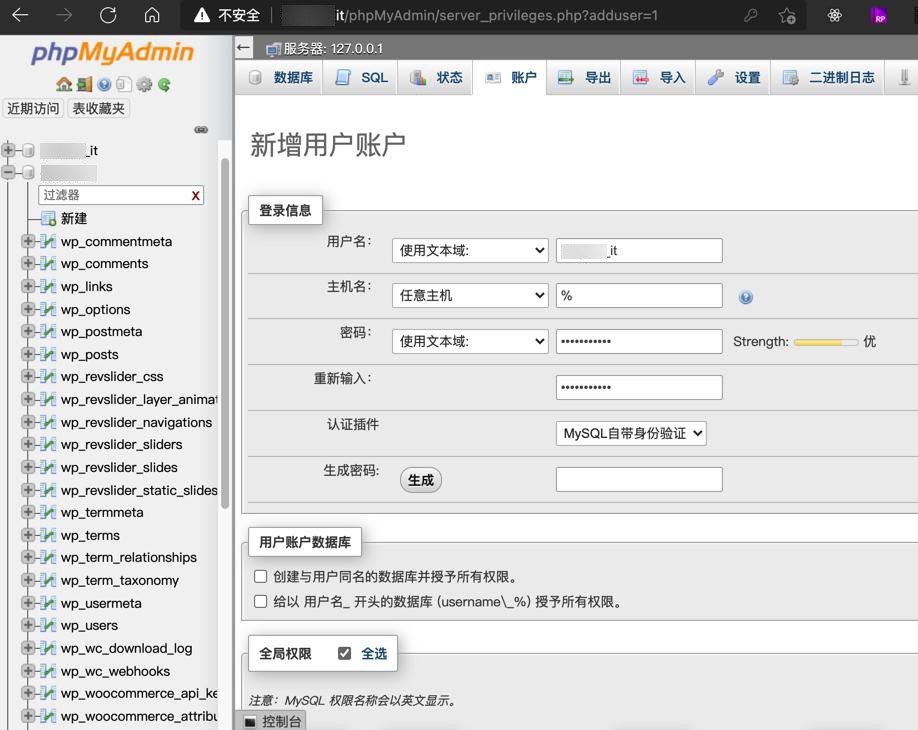
Task: Click the 全选 check all link
Action: 374,653
